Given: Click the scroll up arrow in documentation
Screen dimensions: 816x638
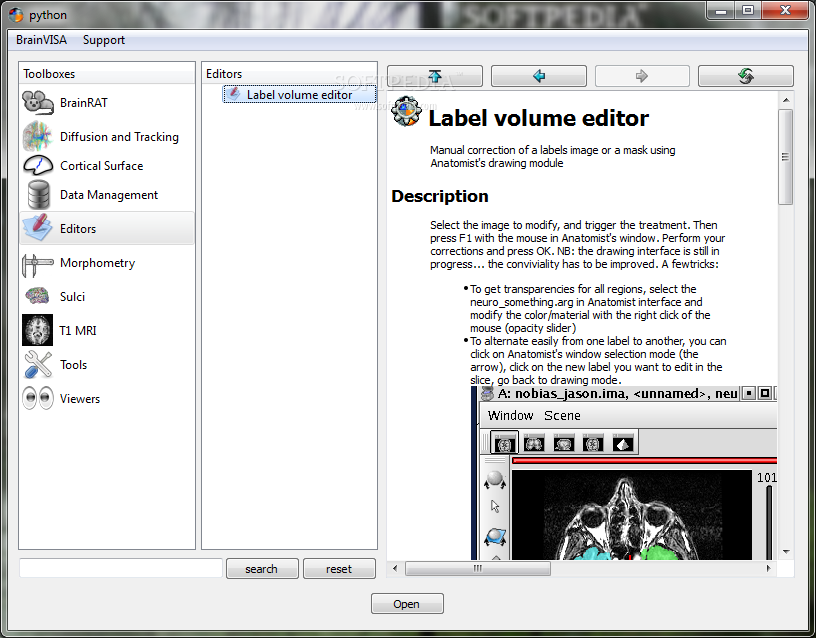Looking at the screenshot, I should click(786, 100).
